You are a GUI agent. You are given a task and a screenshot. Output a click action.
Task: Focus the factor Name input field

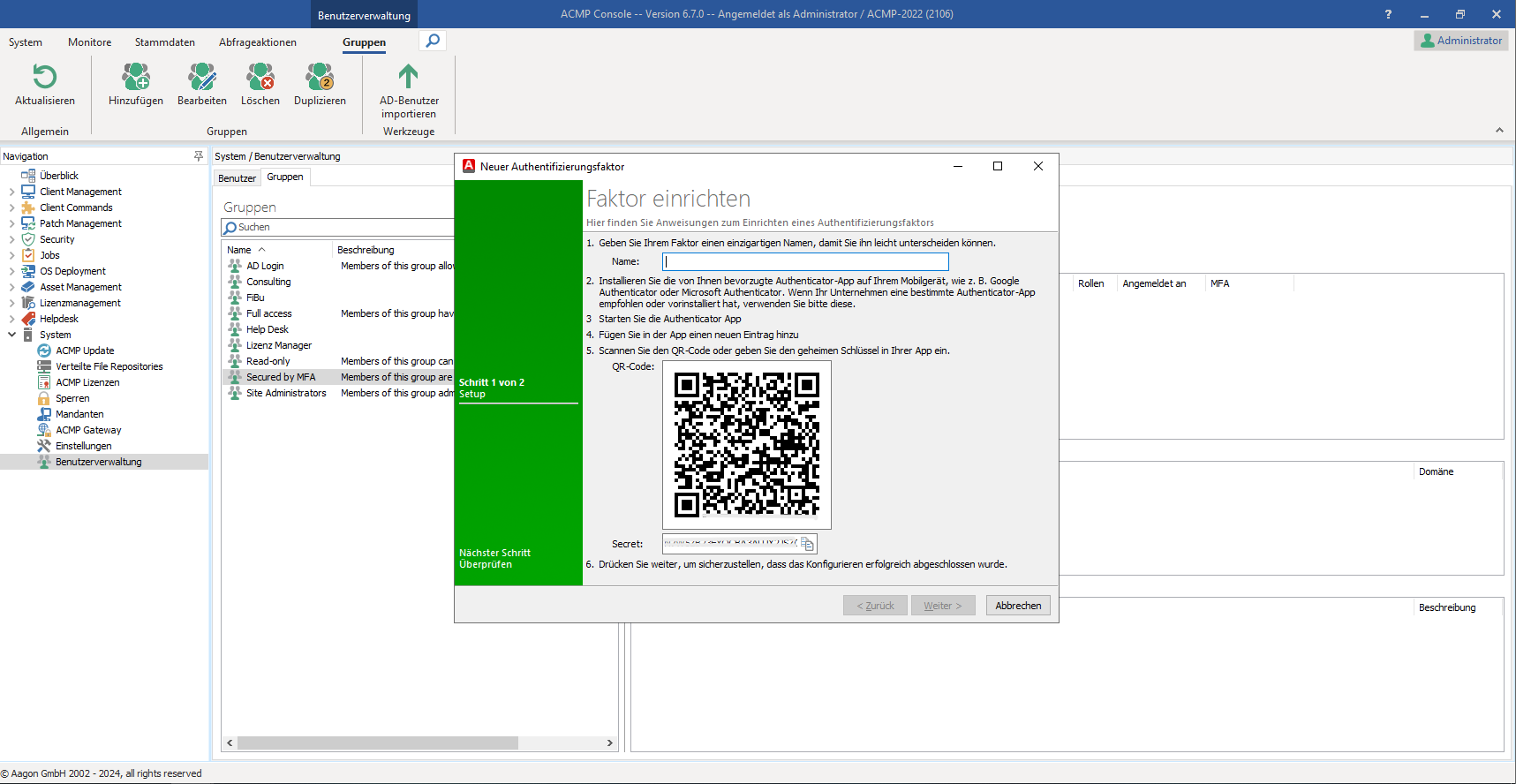click(x=805, y=261)
